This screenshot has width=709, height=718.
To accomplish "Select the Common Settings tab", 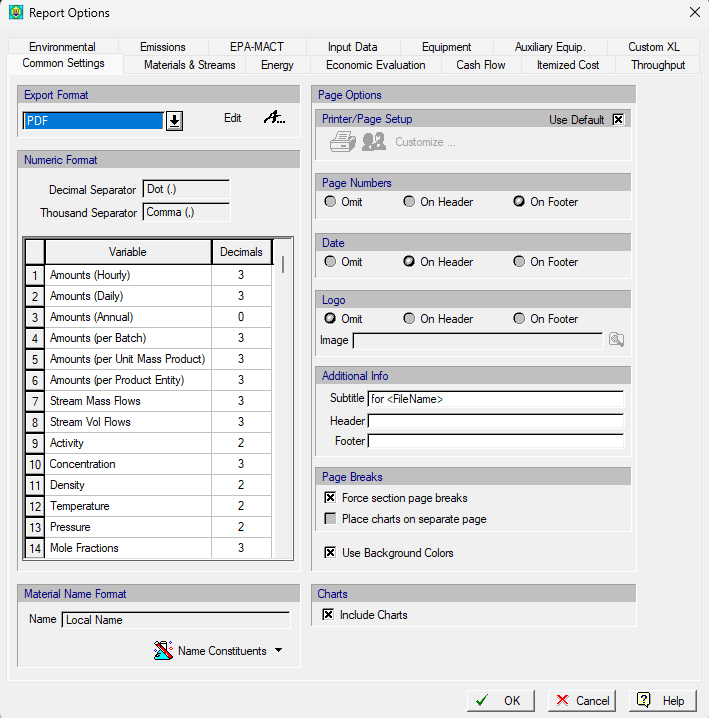I will tap(63, 63).
